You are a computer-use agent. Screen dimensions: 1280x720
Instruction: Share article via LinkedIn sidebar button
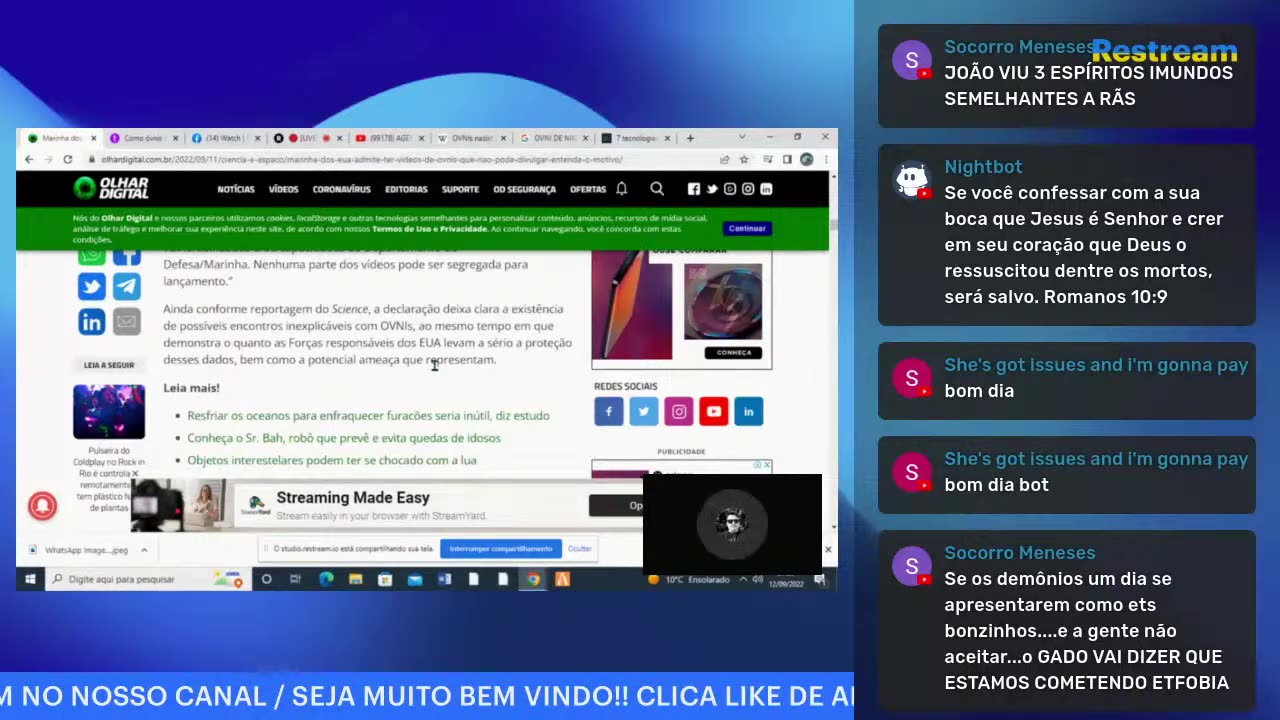click(92, 321)
